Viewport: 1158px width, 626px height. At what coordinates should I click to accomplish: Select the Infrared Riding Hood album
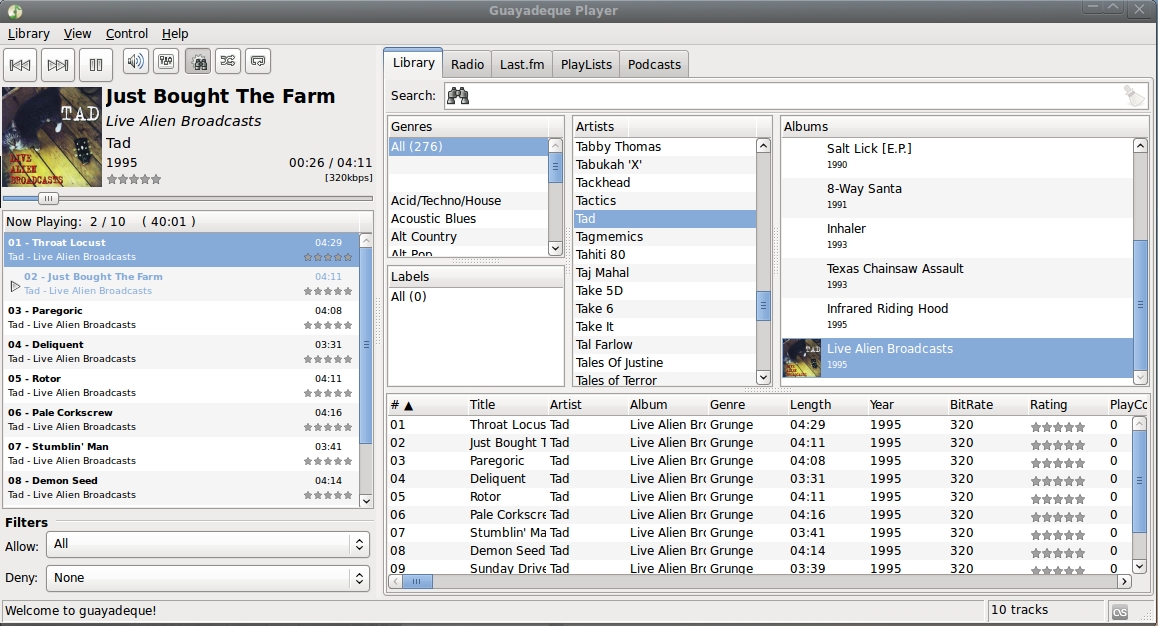[x=957, y=315]
